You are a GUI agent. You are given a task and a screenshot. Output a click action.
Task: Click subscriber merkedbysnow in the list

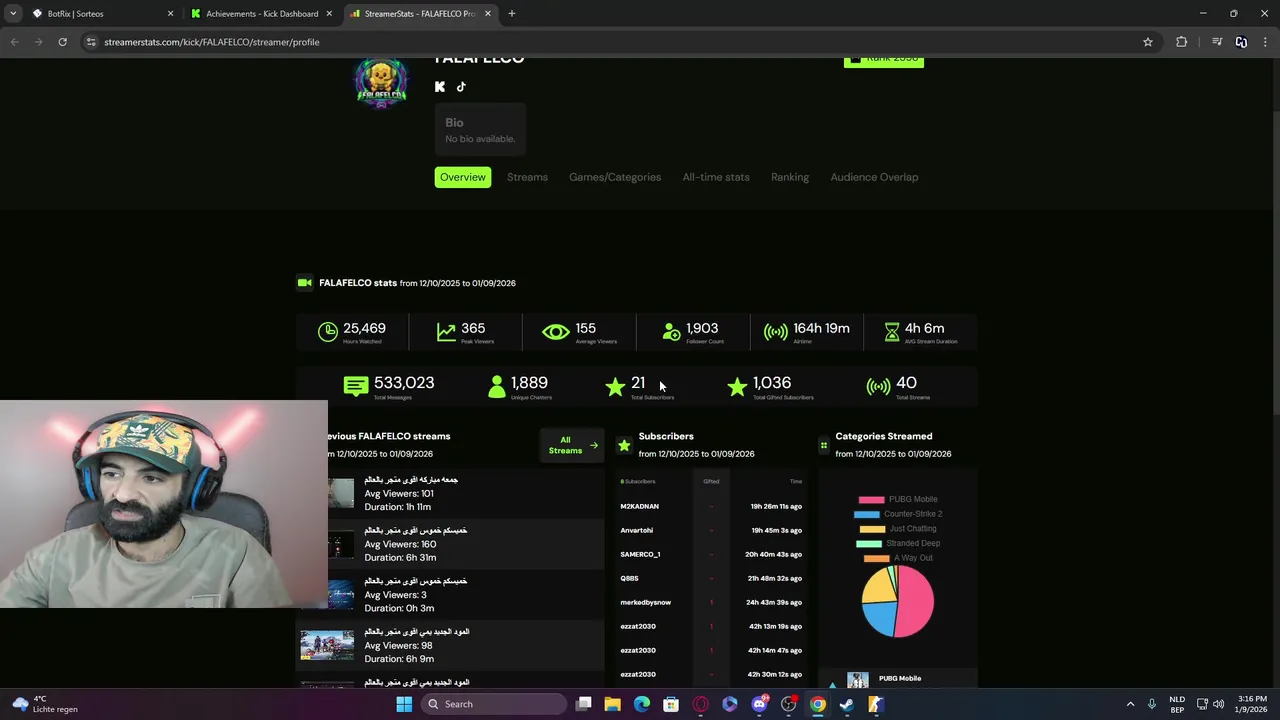645,603
